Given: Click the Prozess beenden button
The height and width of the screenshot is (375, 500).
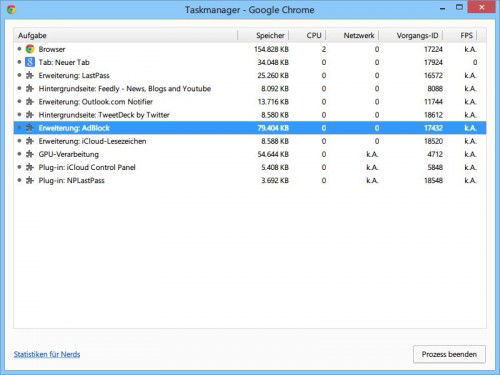Looking at the screenshot, I should coord(449,354).
